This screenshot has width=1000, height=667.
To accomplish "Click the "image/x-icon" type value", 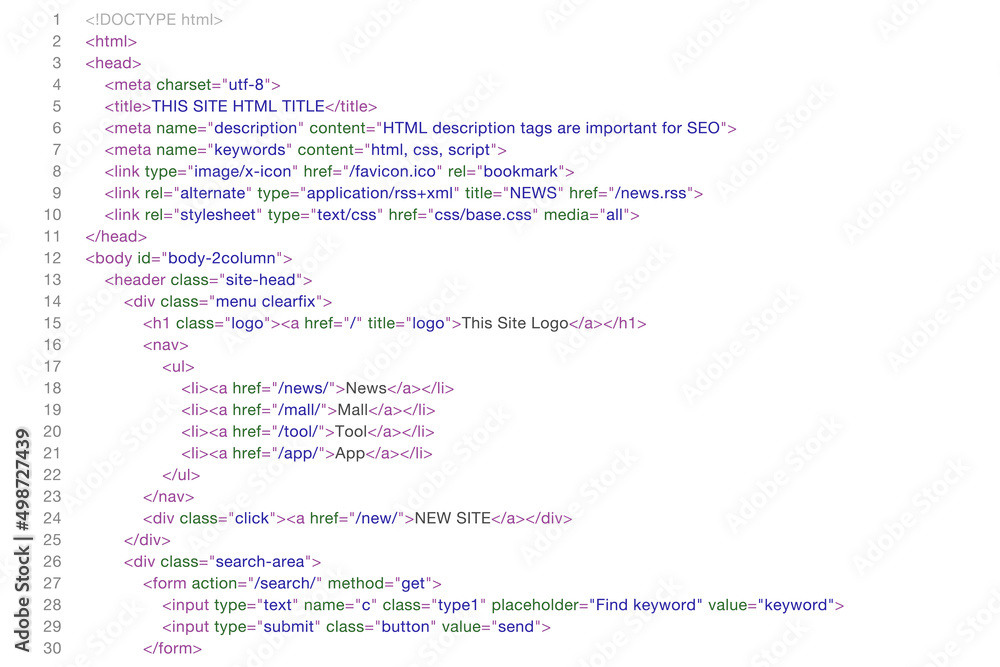I will pyautogui.click(x=242, y=172).
